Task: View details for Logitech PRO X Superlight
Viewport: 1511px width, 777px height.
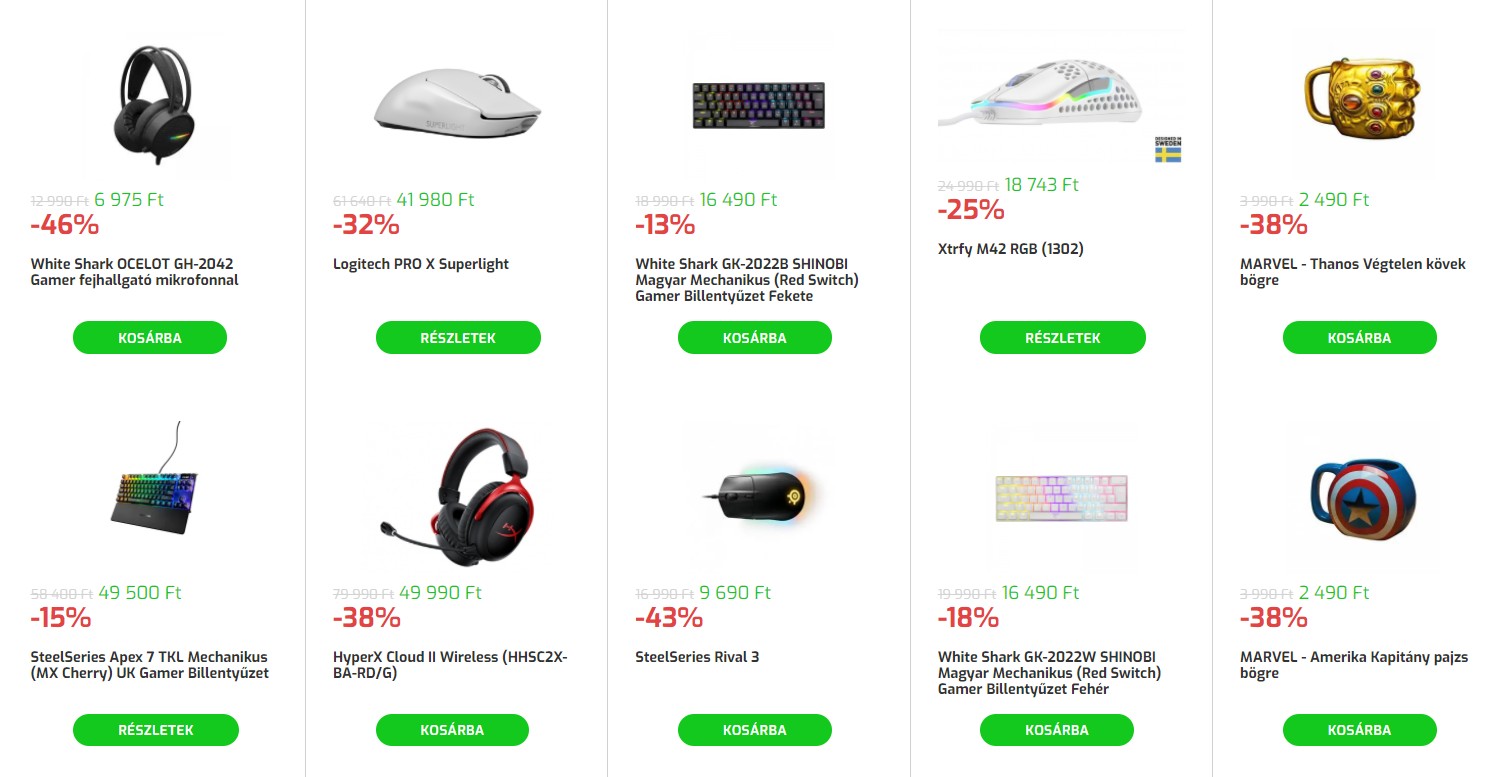Action: [458, 338]
